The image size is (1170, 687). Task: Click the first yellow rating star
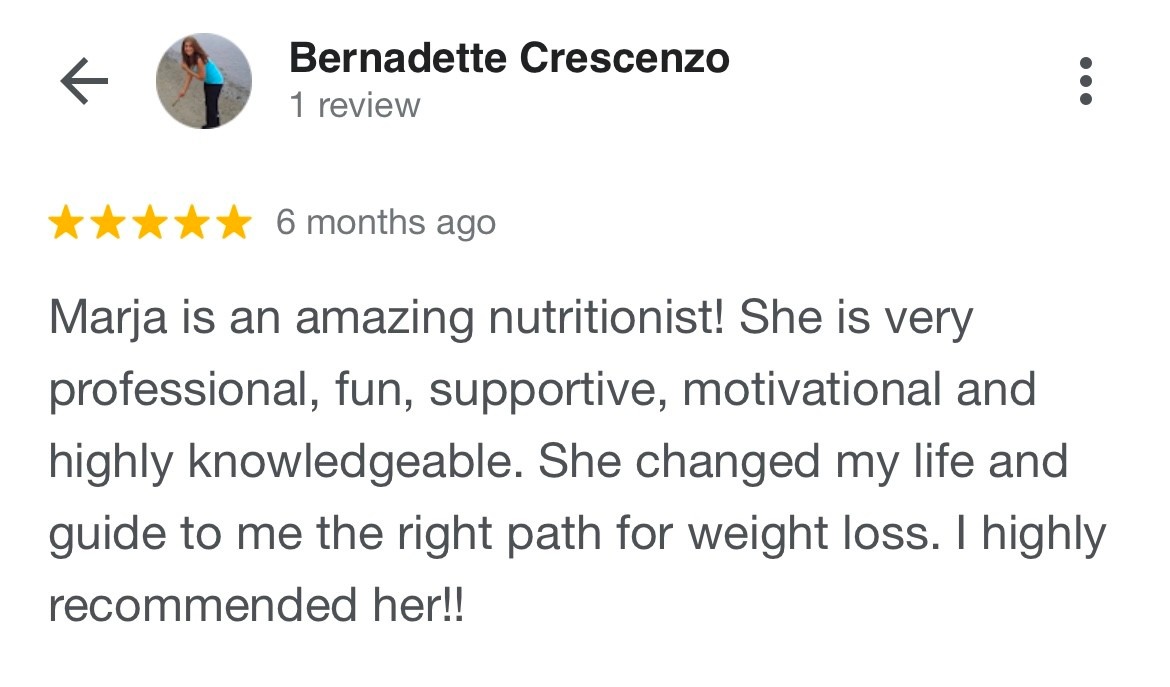pyautogui.click(x=66, y=222)
